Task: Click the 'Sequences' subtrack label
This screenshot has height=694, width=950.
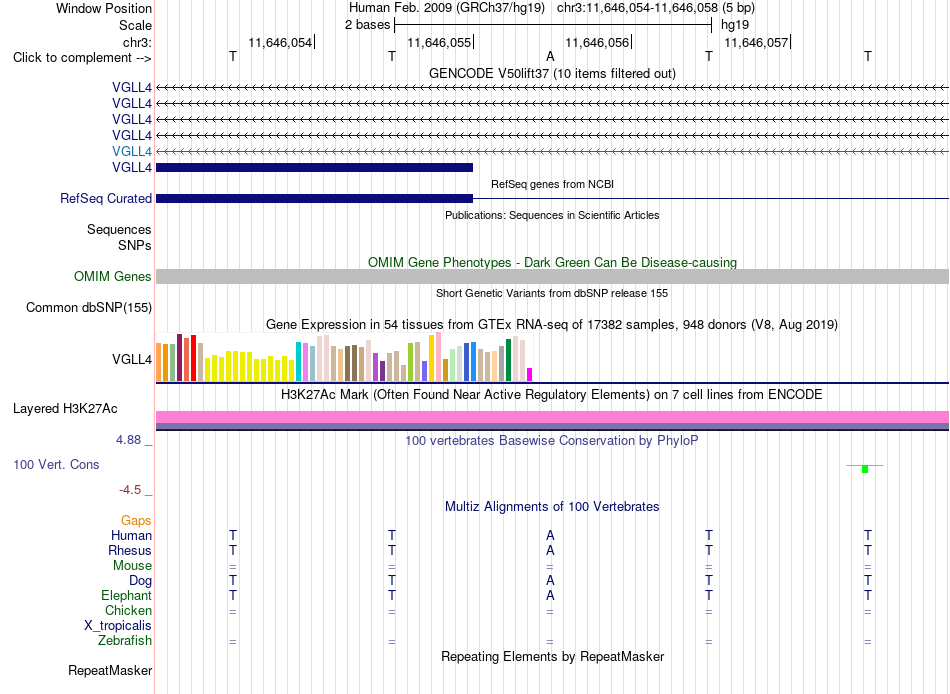Action: click(x=119, y=230)
